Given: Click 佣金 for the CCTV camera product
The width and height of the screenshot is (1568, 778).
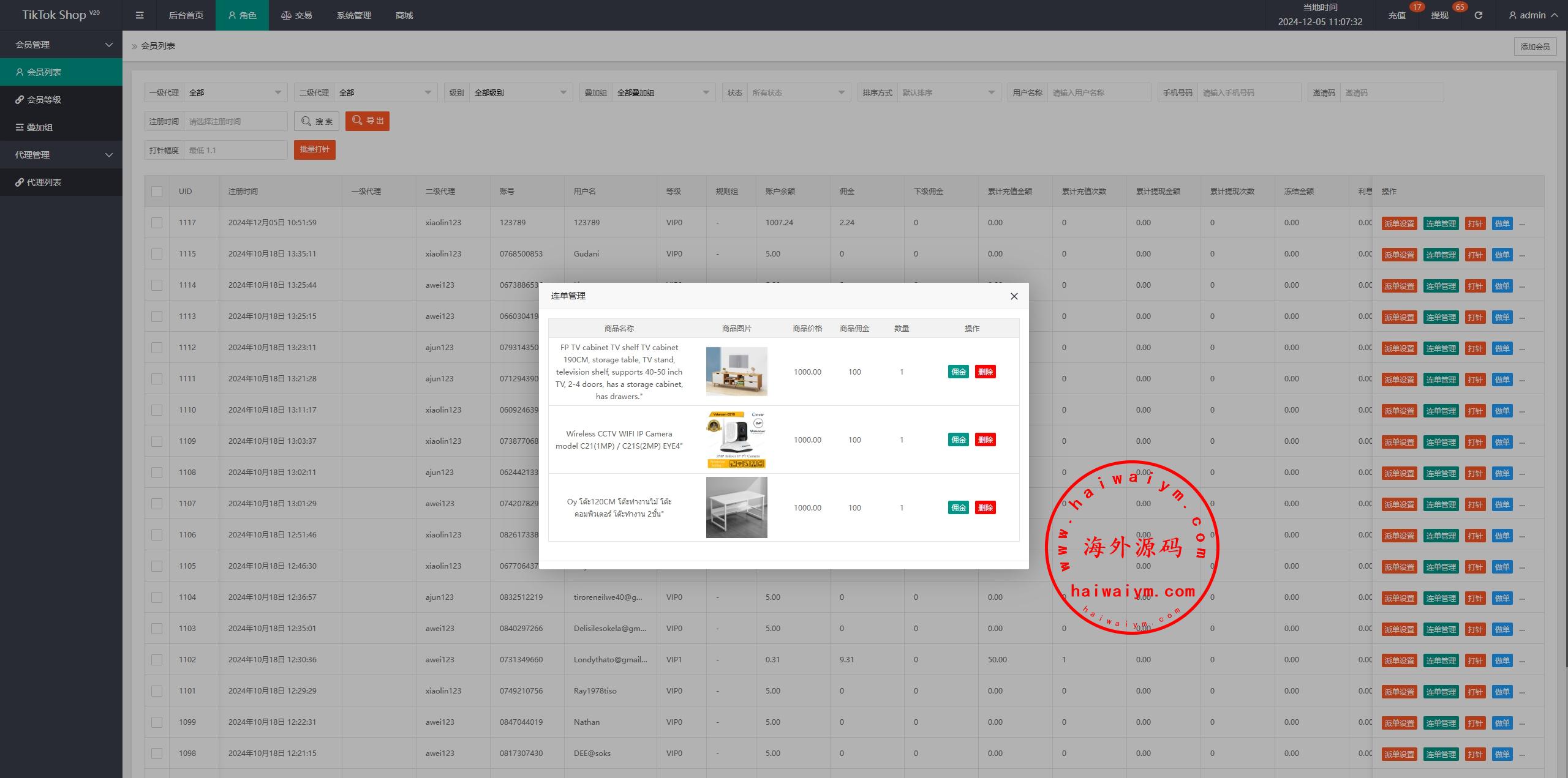Looking at the screenshot, I should point(958,440).
